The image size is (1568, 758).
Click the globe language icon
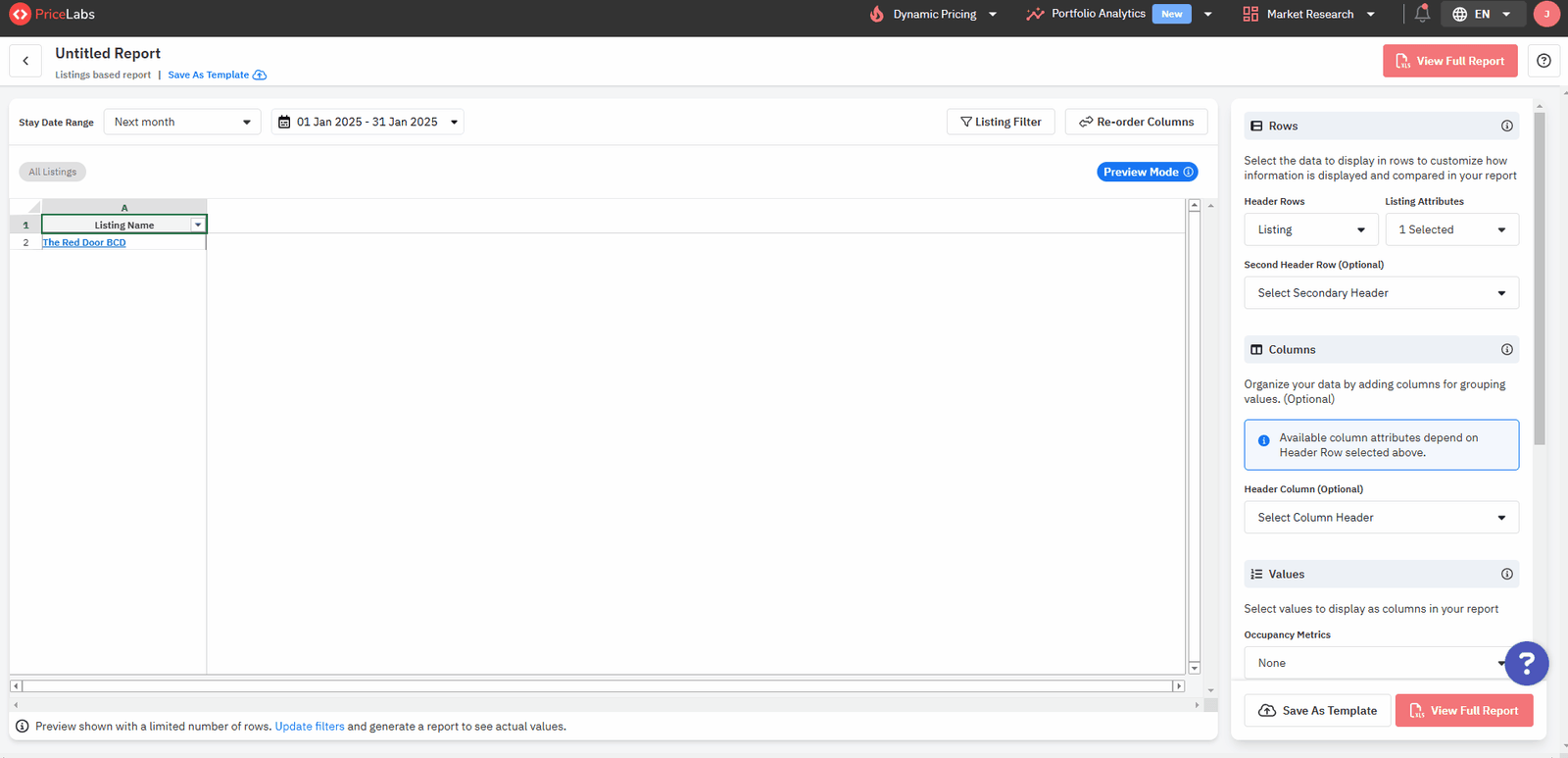click(x=1460, y=14)
